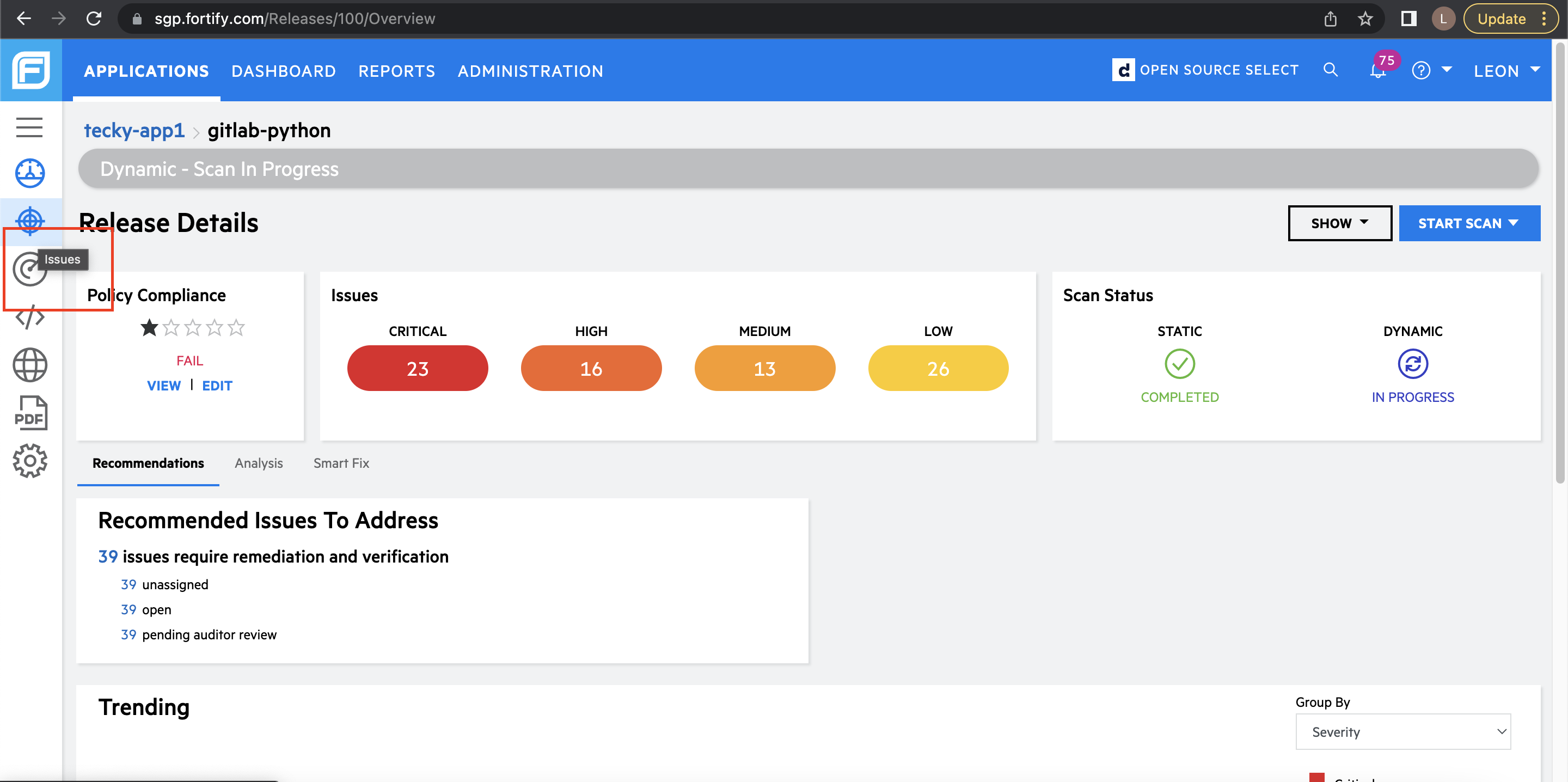Open the DASHBOARD menu item
The image size is (1568, 782).
284,71
